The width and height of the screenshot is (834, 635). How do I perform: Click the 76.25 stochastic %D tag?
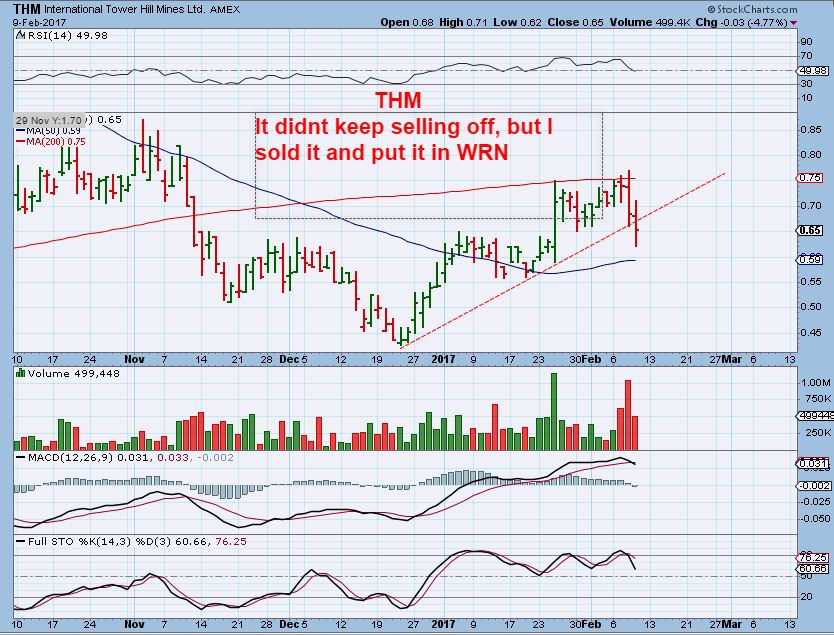(x=814, y=557)
